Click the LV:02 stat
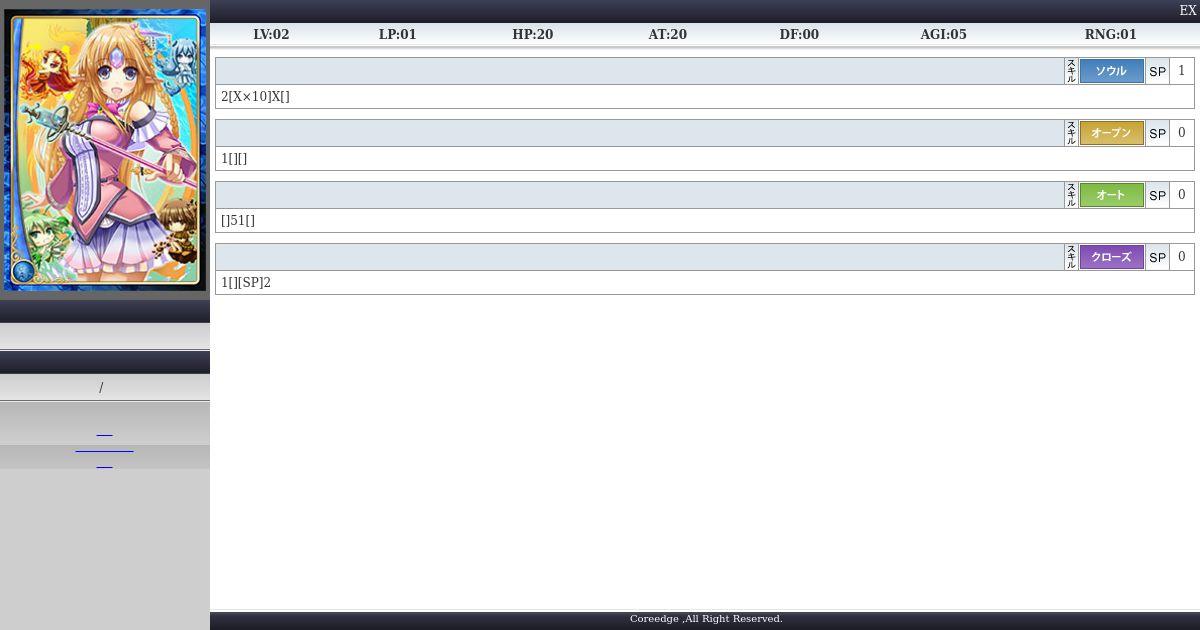1200x630 pixels. (271, 34)
